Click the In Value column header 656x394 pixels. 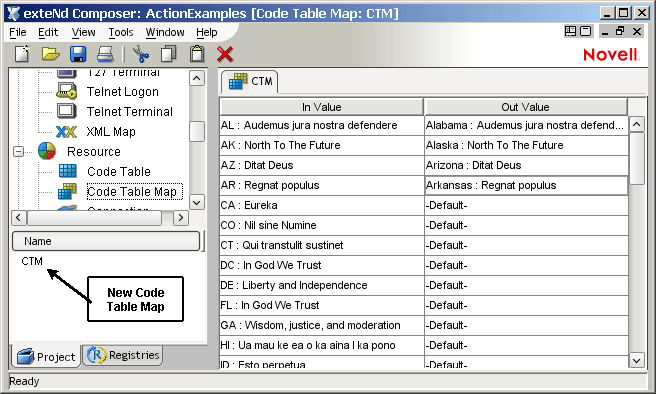tap(321, 107)
